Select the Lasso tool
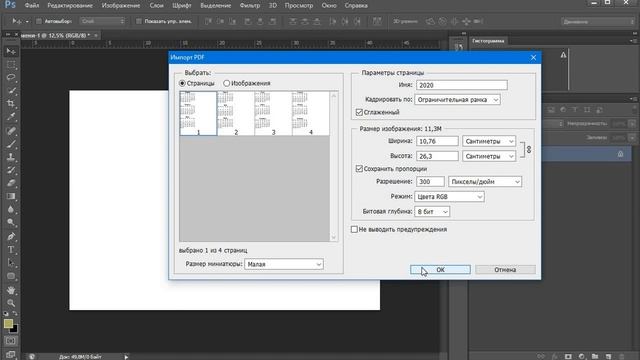Viewport: 640px width, 360px height. pos(11,78)
